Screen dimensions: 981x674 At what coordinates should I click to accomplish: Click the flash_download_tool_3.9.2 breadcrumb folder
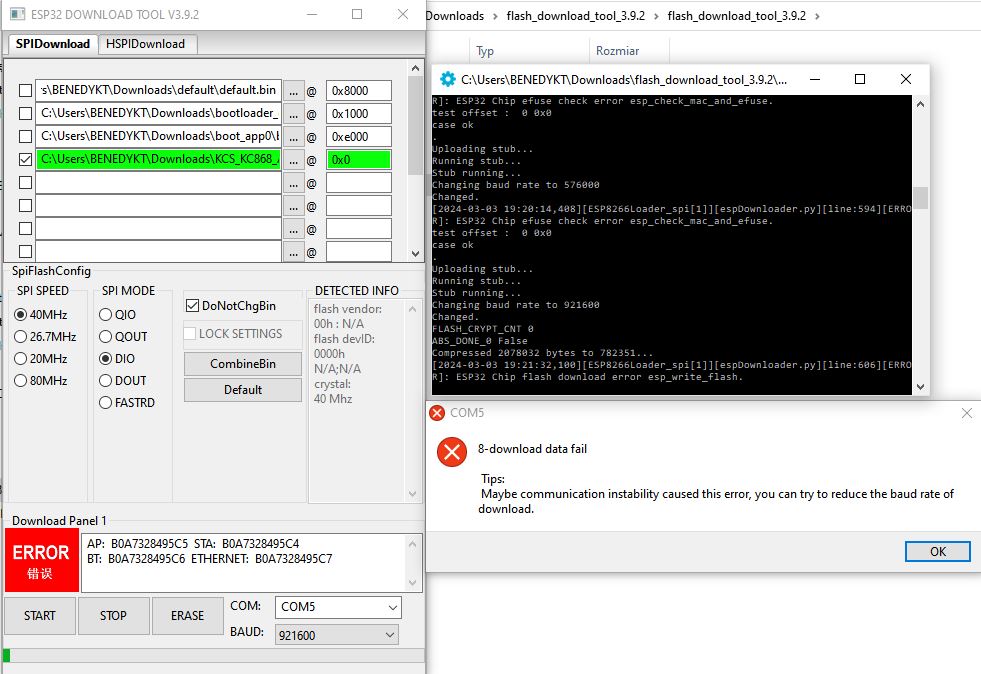[x=574, y=16]
